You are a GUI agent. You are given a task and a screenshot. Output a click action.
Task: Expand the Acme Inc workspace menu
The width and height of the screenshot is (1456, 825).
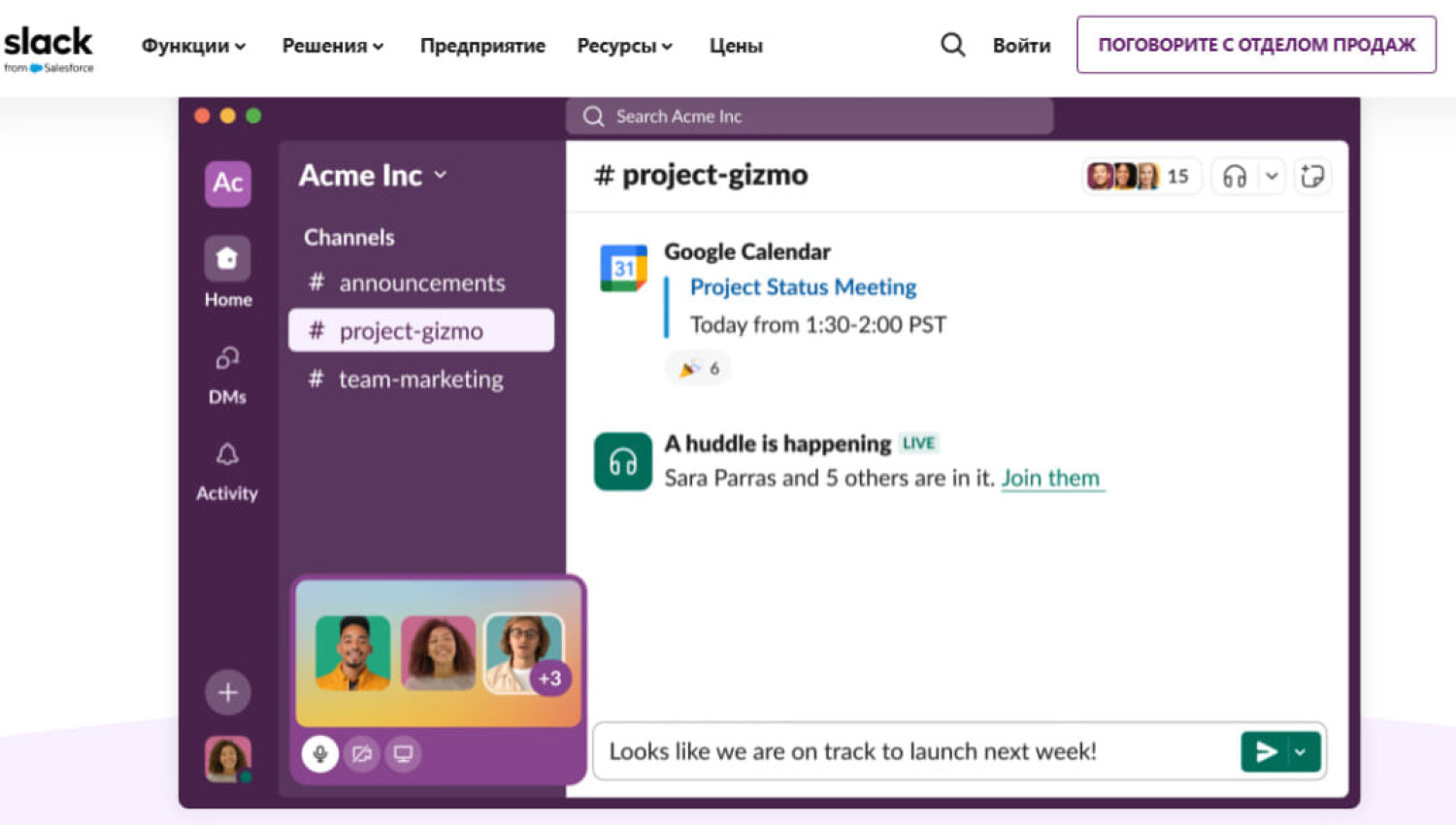[x=373, y=176]
